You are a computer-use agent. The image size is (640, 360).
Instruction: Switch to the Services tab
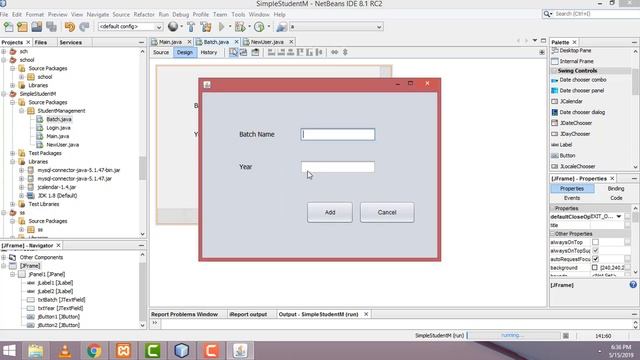(x=71, y=42)
